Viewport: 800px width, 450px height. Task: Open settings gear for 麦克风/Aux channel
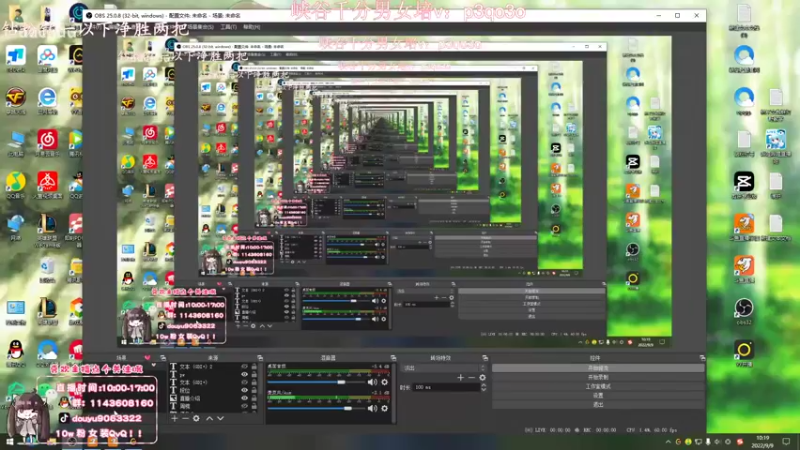click(385, 408)
